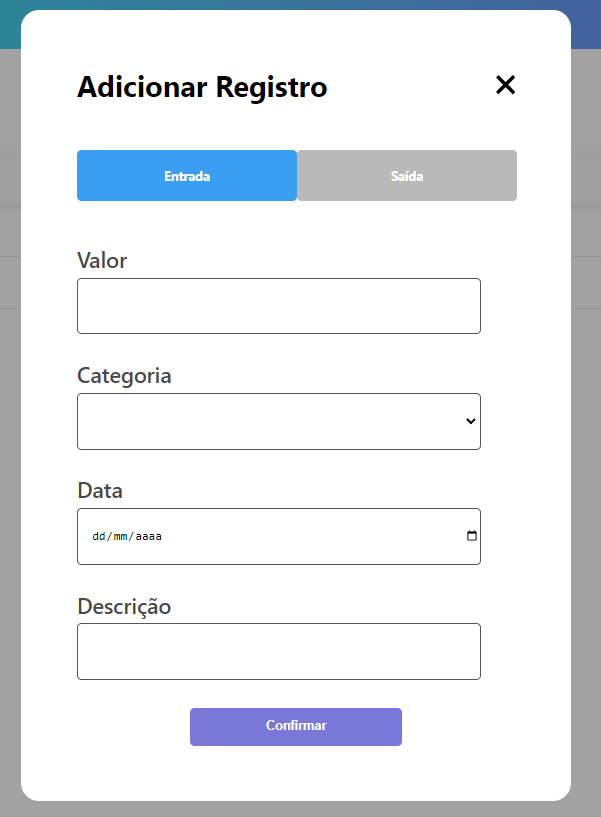Image resolution: width=601 pixels, height=817 pixels.
Task: Select Entrada as the record type
Action: click(187, 175)
